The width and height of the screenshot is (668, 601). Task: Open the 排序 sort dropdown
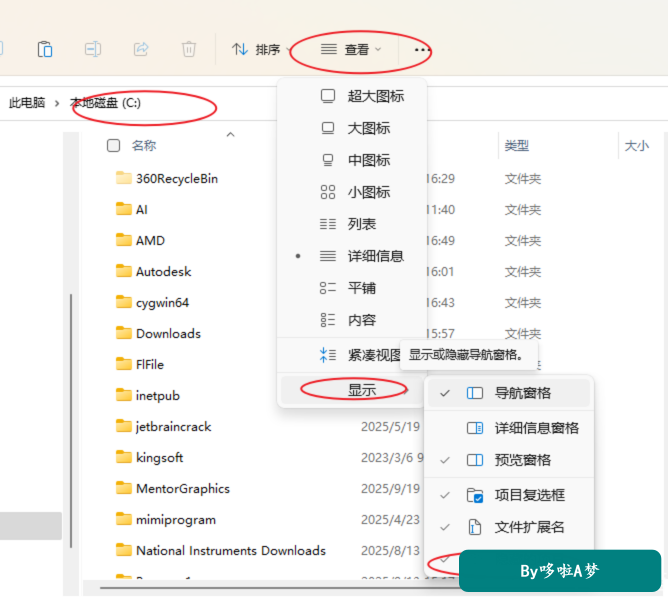(261, 49)
